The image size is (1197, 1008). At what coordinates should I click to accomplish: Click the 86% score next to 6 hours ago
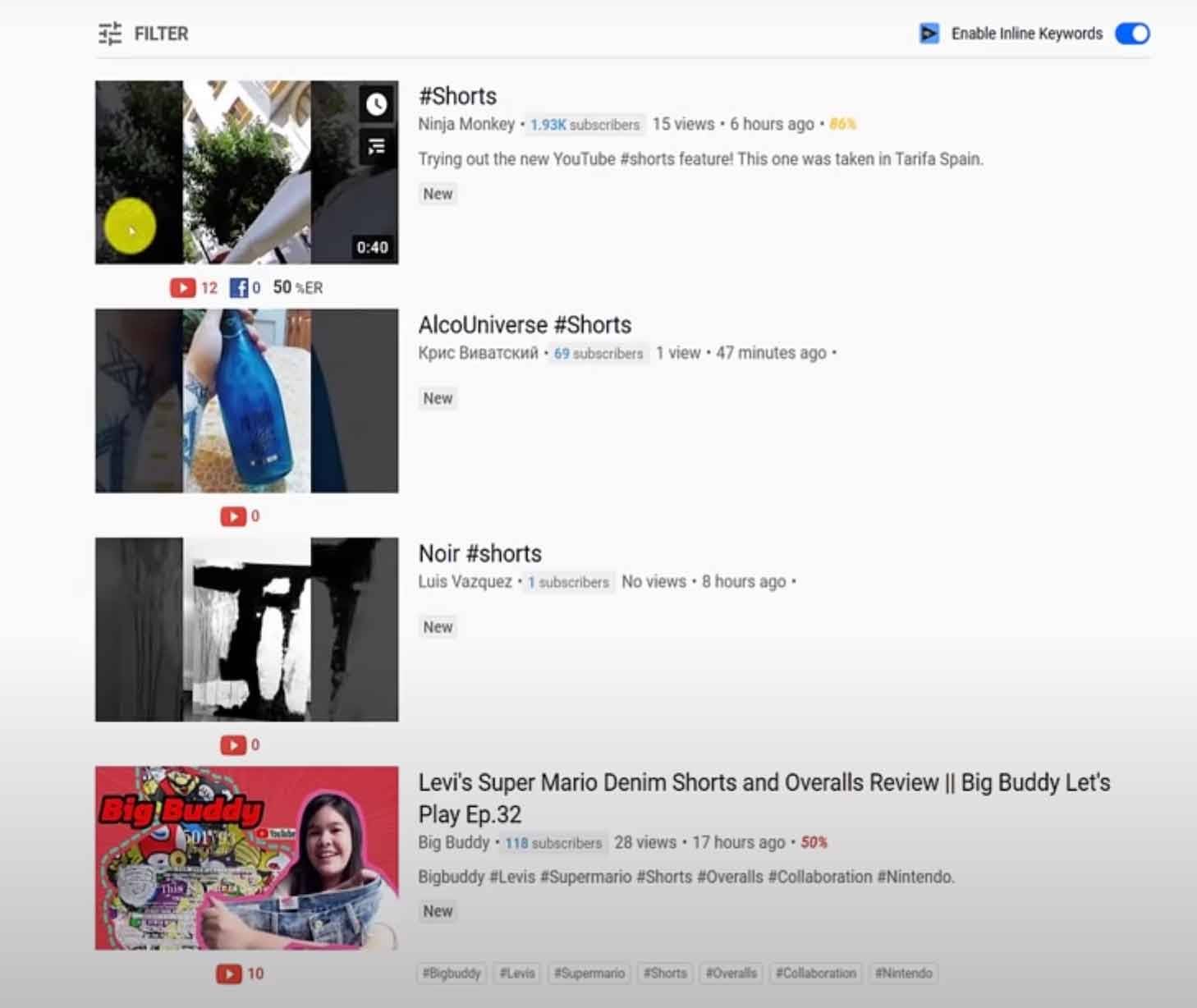click(842, 124)
